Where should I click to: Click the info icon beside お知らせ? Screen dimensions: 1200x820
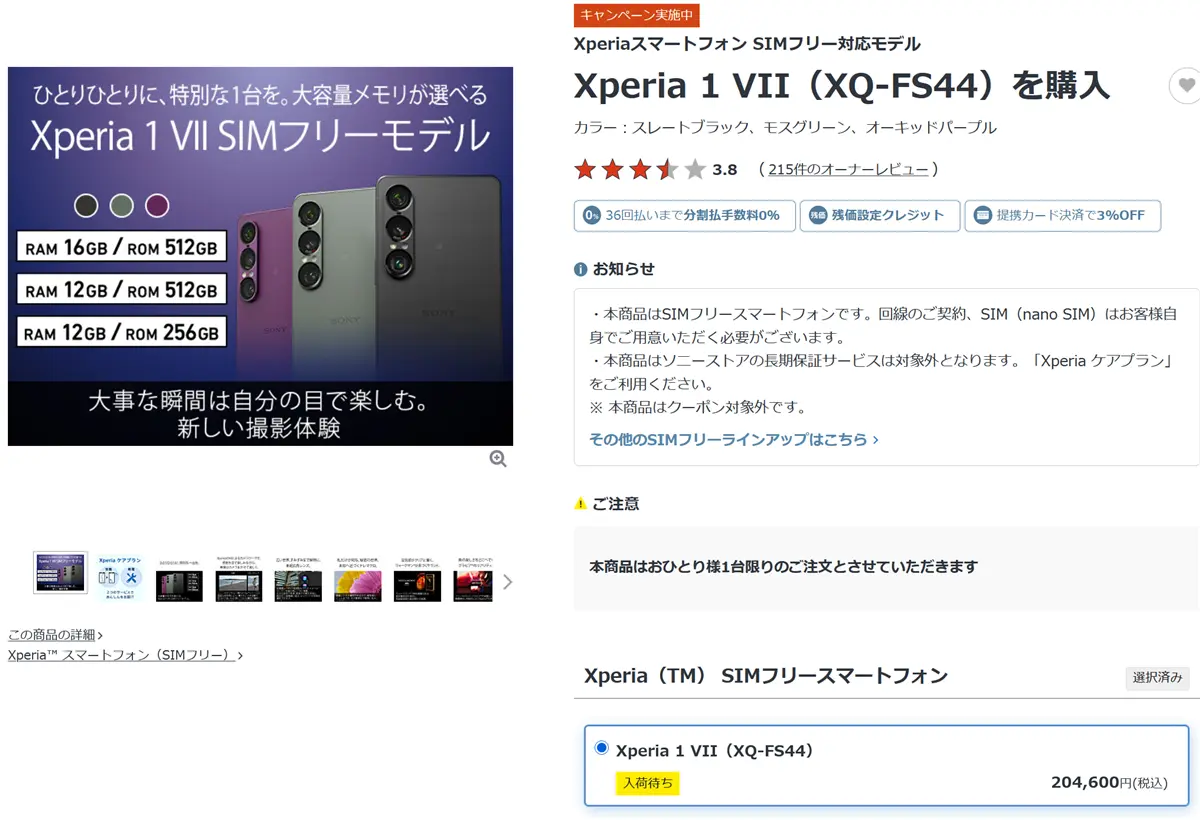[x=580, y=269]
